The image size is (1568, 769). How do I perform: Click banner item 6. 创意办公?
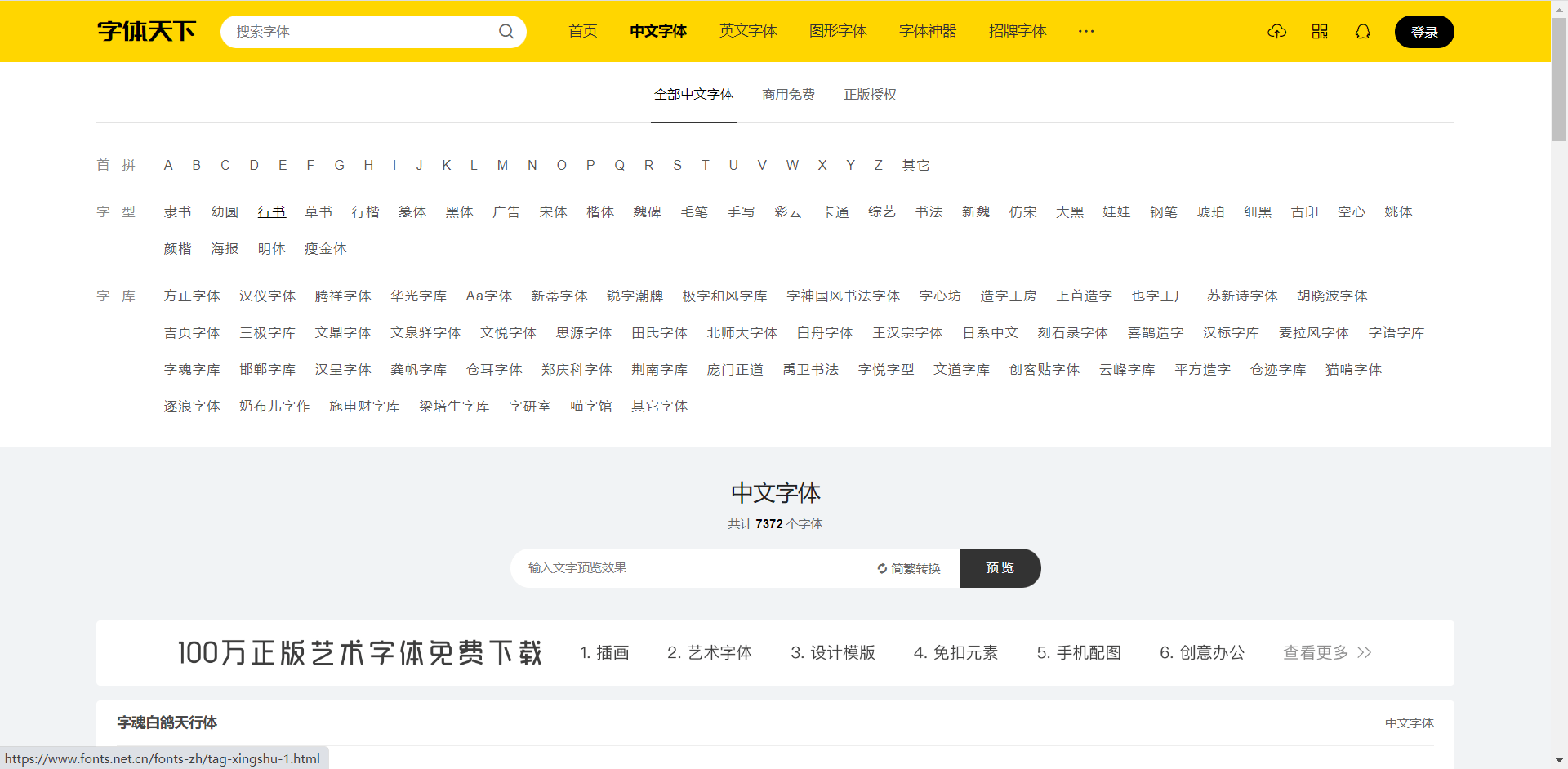[x=1202, y=652]
